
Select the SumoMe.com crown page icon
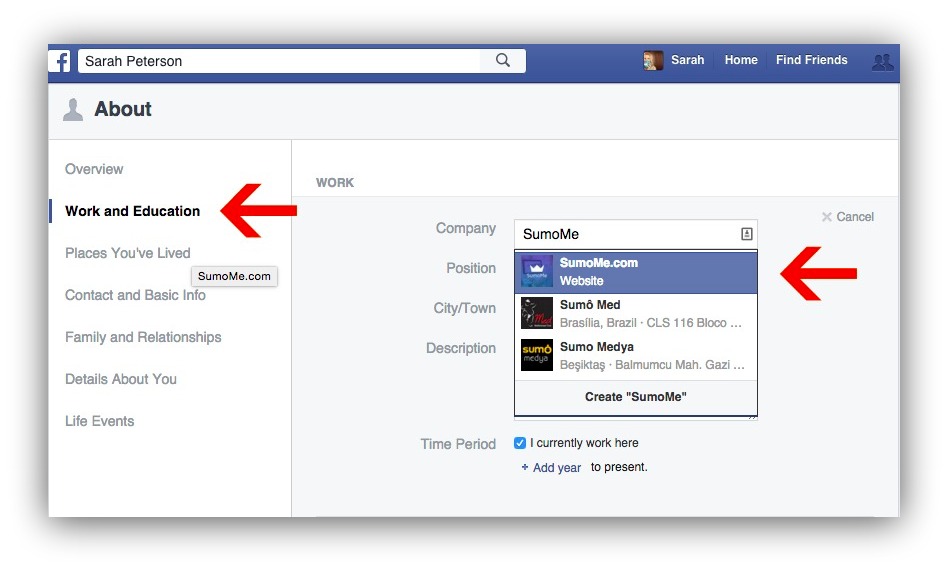click(537, 271)
